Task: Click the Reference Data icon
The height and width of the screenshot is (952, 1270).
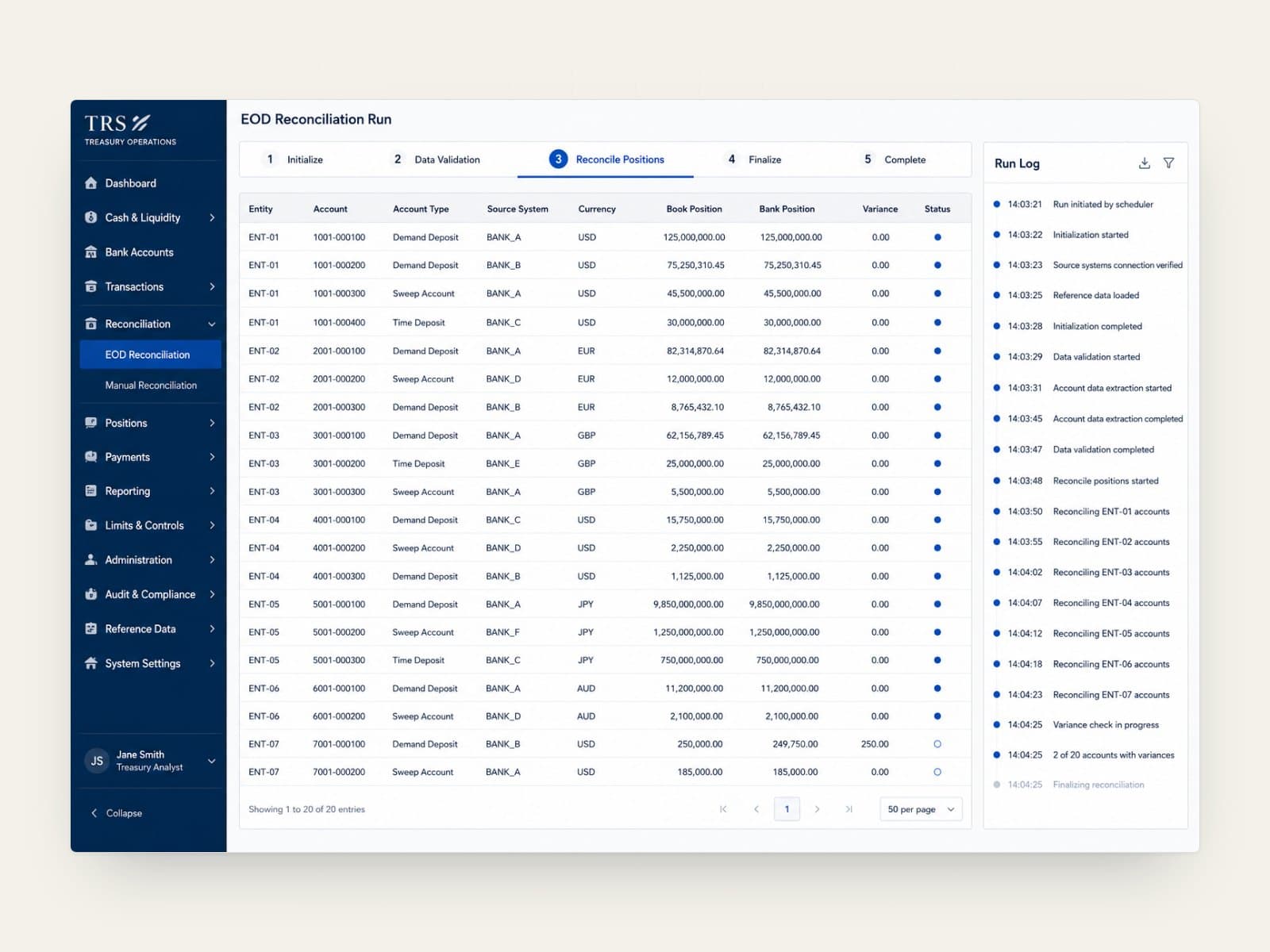Action: 91,629
